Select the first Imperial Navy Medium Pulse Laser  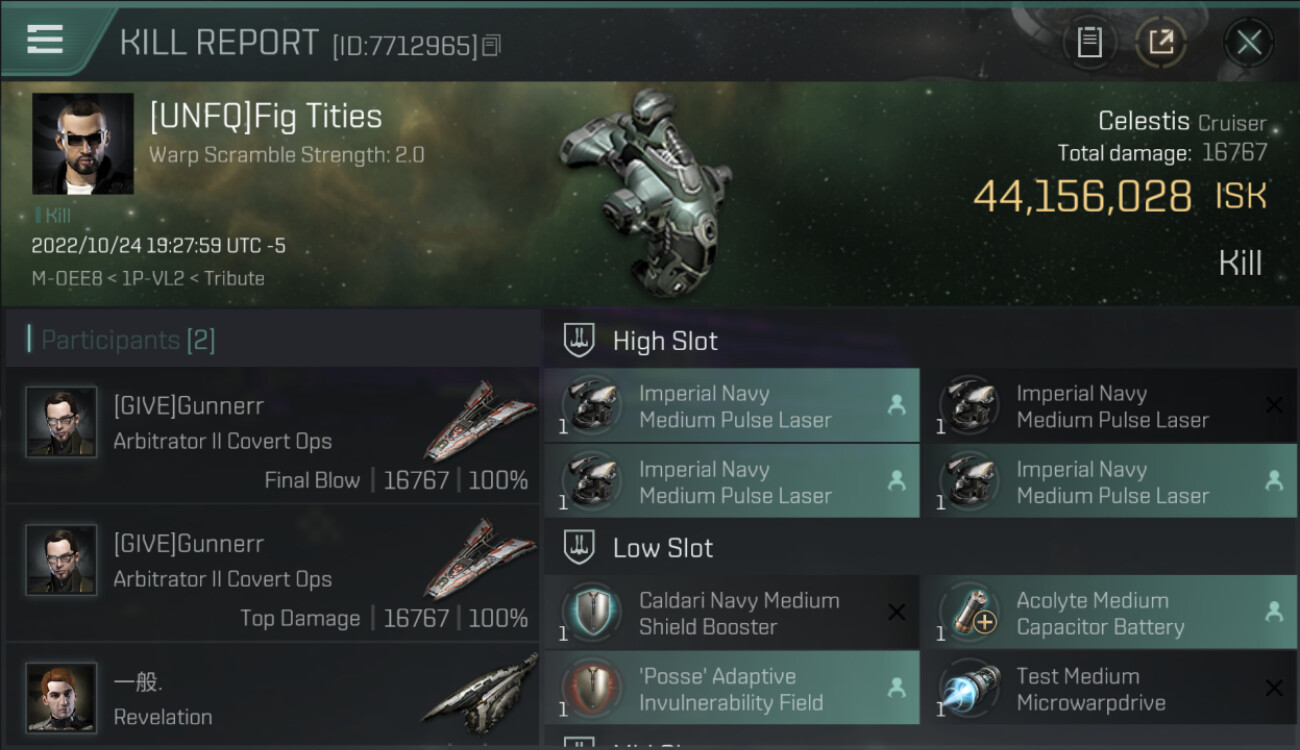[732, 406]
